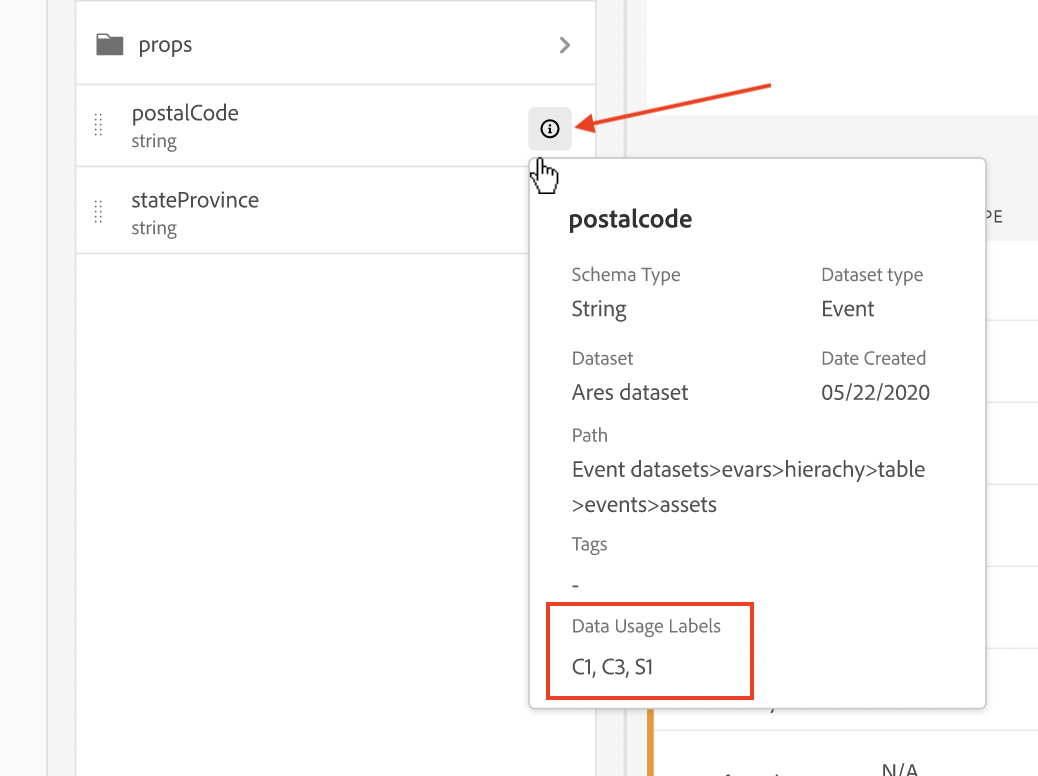
Task: Click the postalcode popover title
Action: (x=630, y=219)
